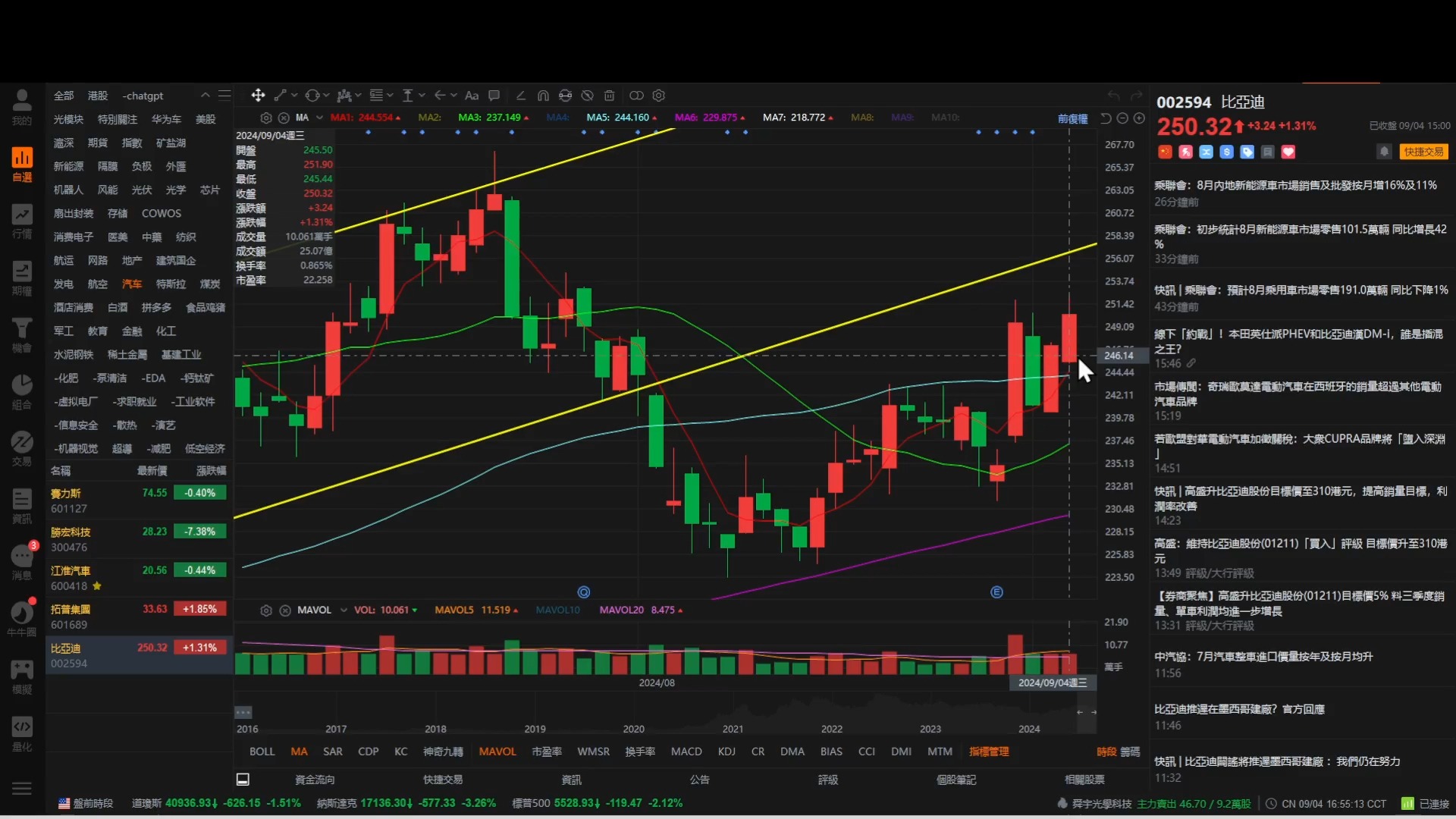Screen dimensions: 1456x819
Task: Enable the magnet snap tool
Action: point(543,96)
